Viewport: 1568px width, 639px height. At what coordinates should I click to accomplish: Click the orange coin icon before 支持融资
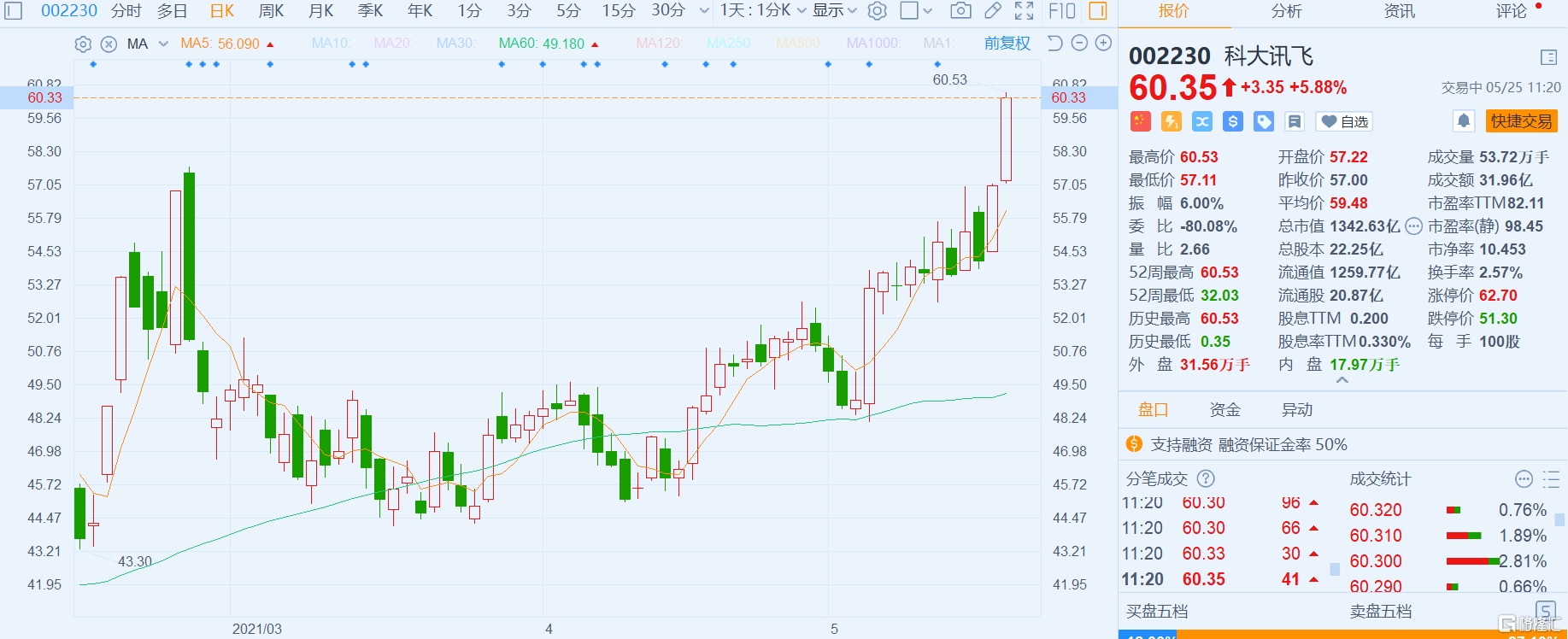tap(1134, 444)
